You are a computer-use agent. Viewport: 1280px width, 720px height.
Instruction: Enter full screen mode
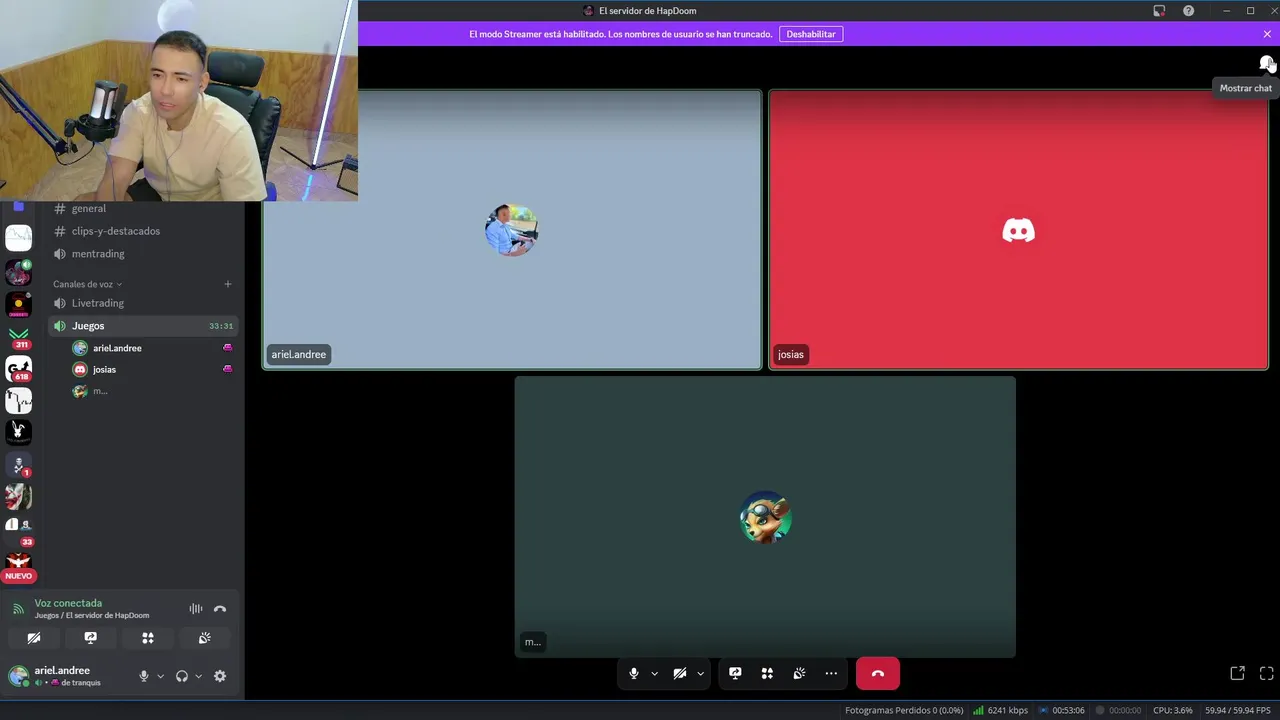tap(1266, 674)
